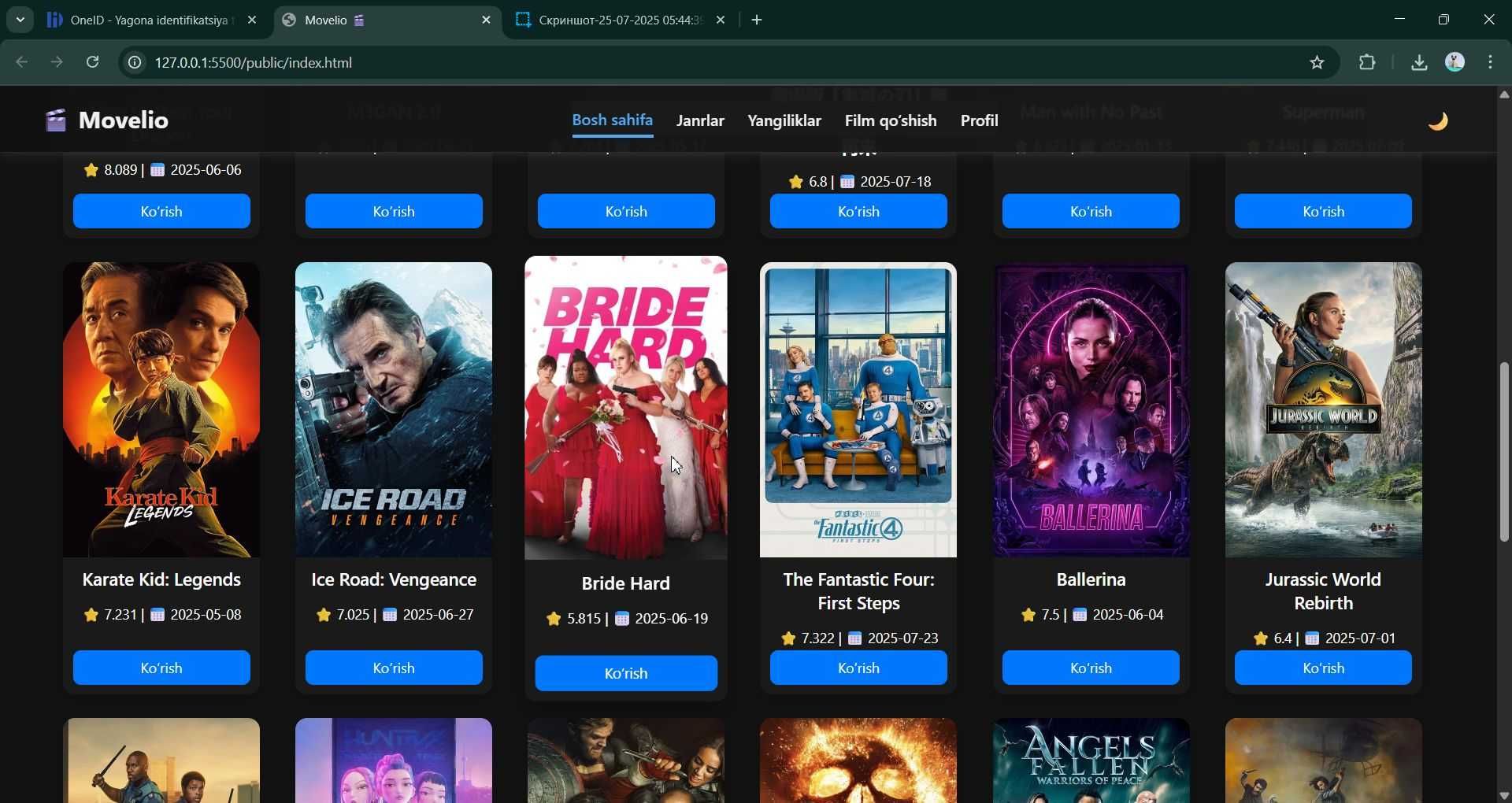Screen dimensions: 1512x803
Task: Open the browser downloads icon
Action: coord(1419,62)
